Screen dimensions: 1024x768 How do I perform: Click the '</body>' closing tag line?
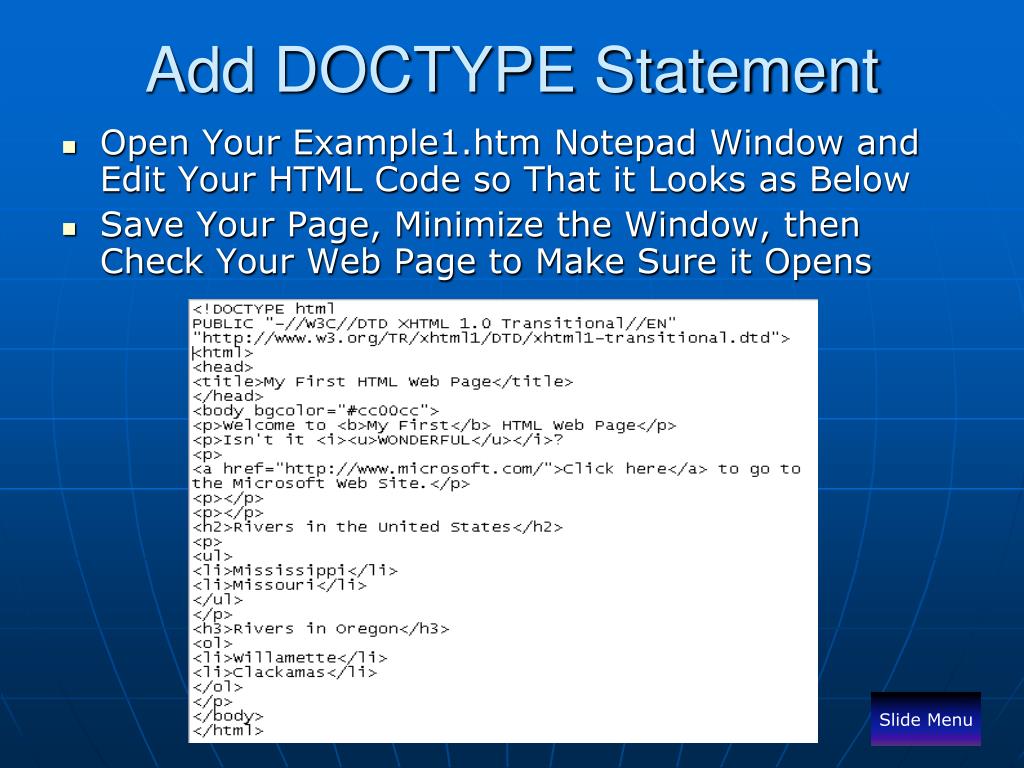point(228,716)
